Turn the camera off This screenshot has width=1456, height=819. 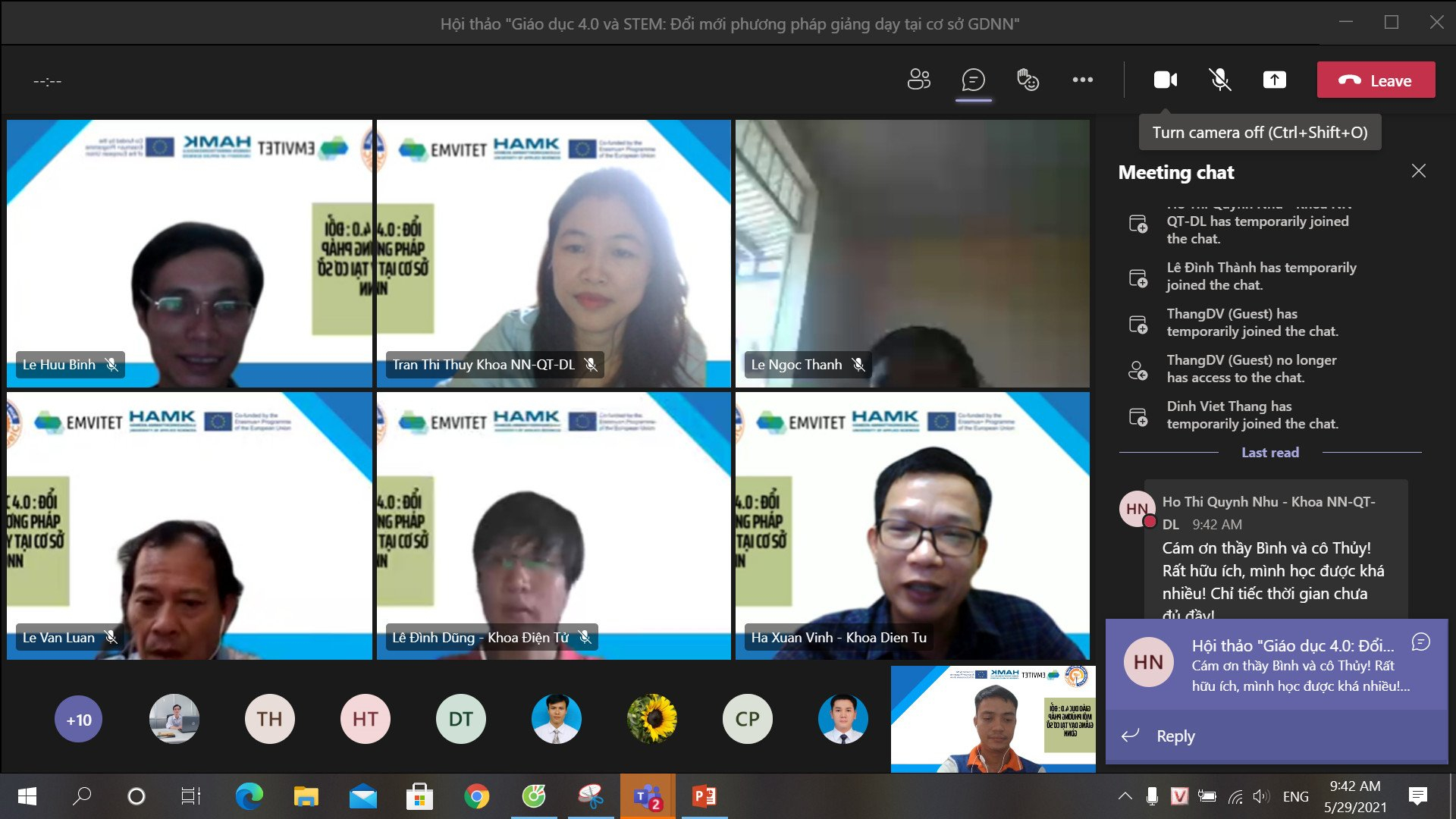tap(1165, 80)
